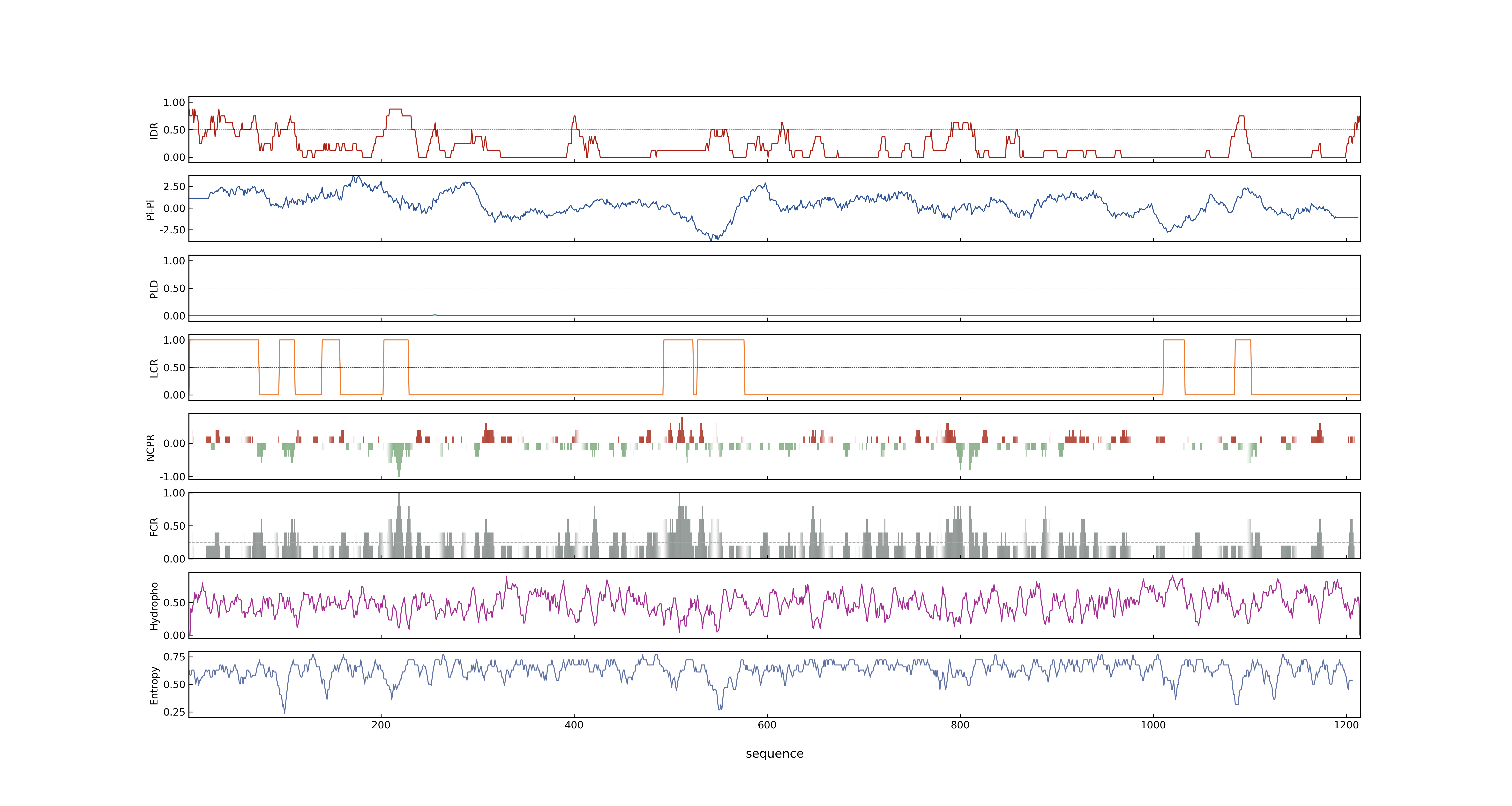Click the 0.00 tick of IDR panel

tap(174, 157)
